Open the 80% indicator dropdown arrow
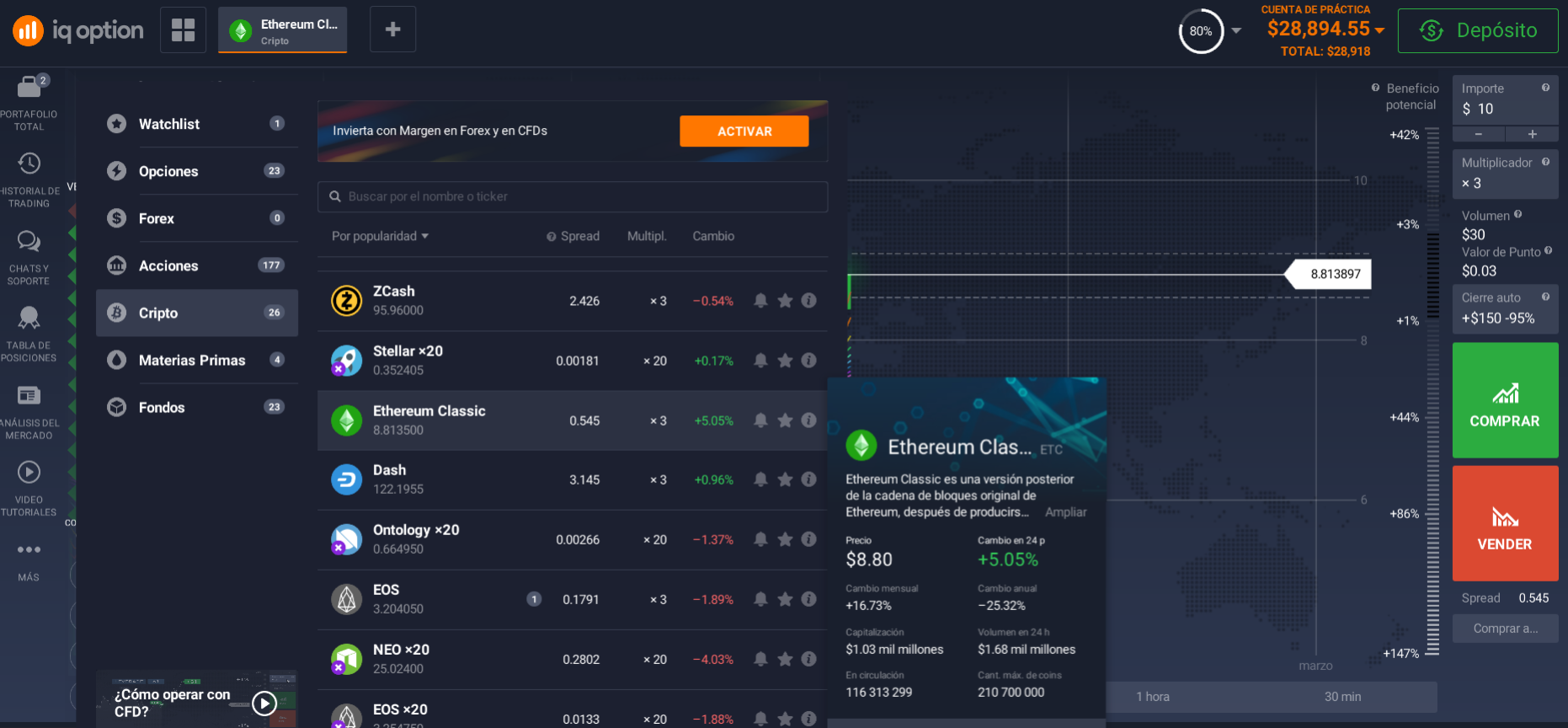 (1236, 30)
